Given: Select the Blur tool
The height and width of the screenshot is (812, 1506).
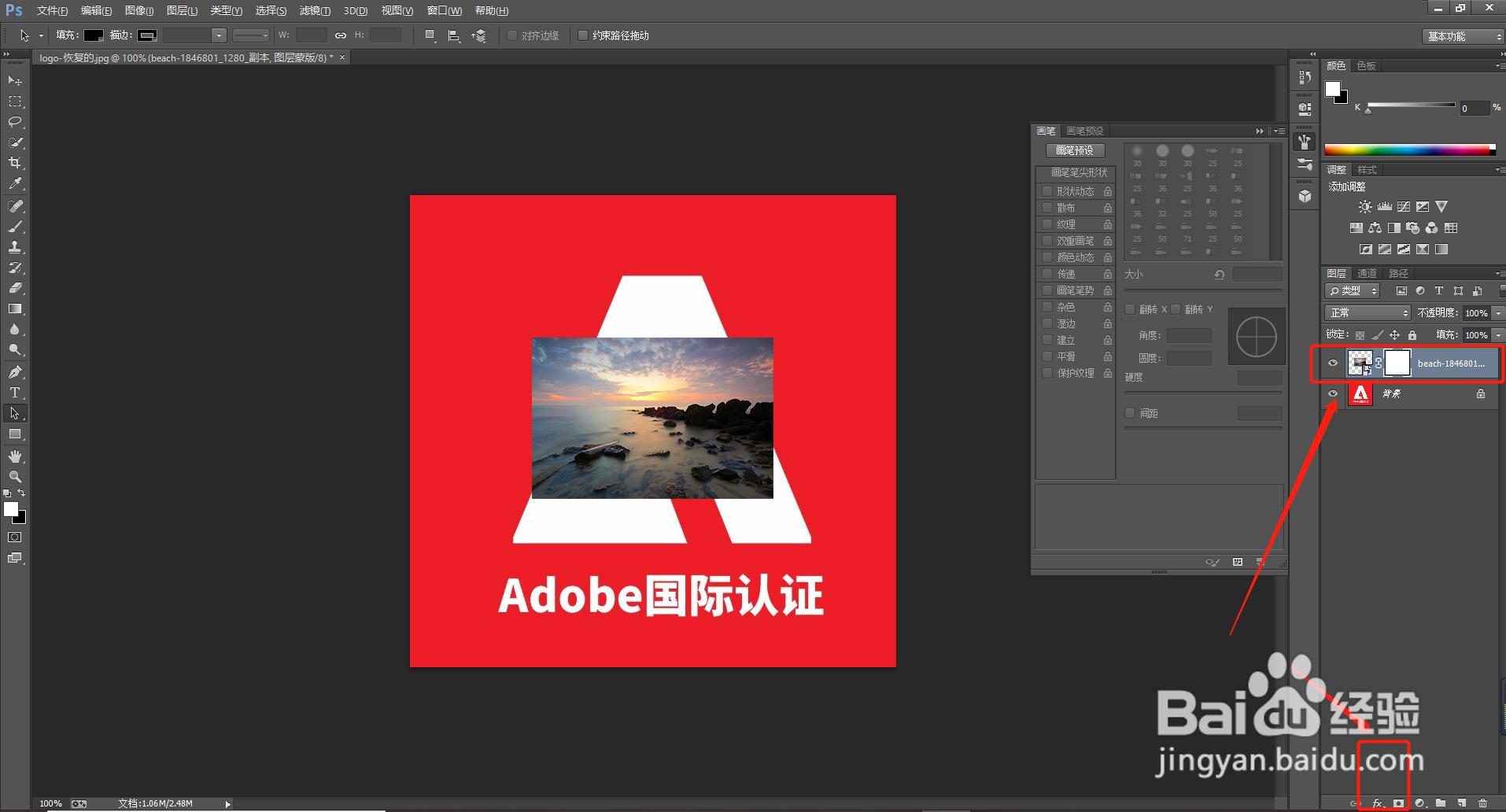Looking at the screenshot, I should coord(15,330).
